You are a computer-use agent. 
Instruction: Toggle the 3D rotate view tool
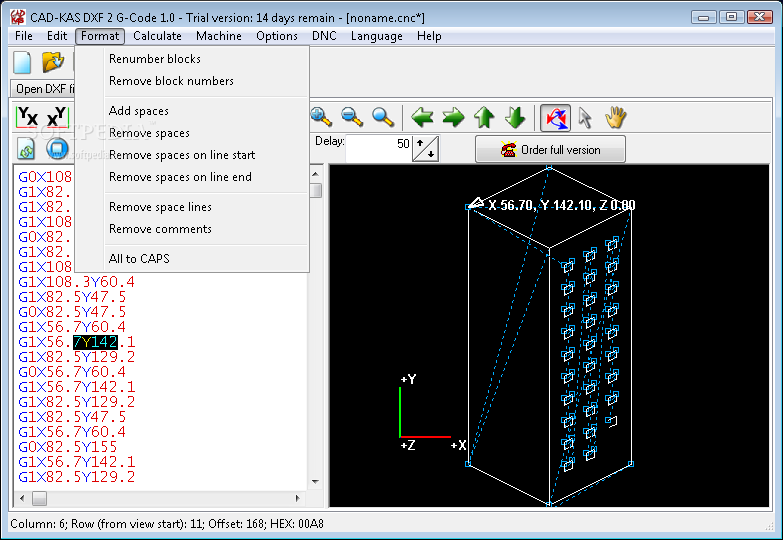(555, 118)
